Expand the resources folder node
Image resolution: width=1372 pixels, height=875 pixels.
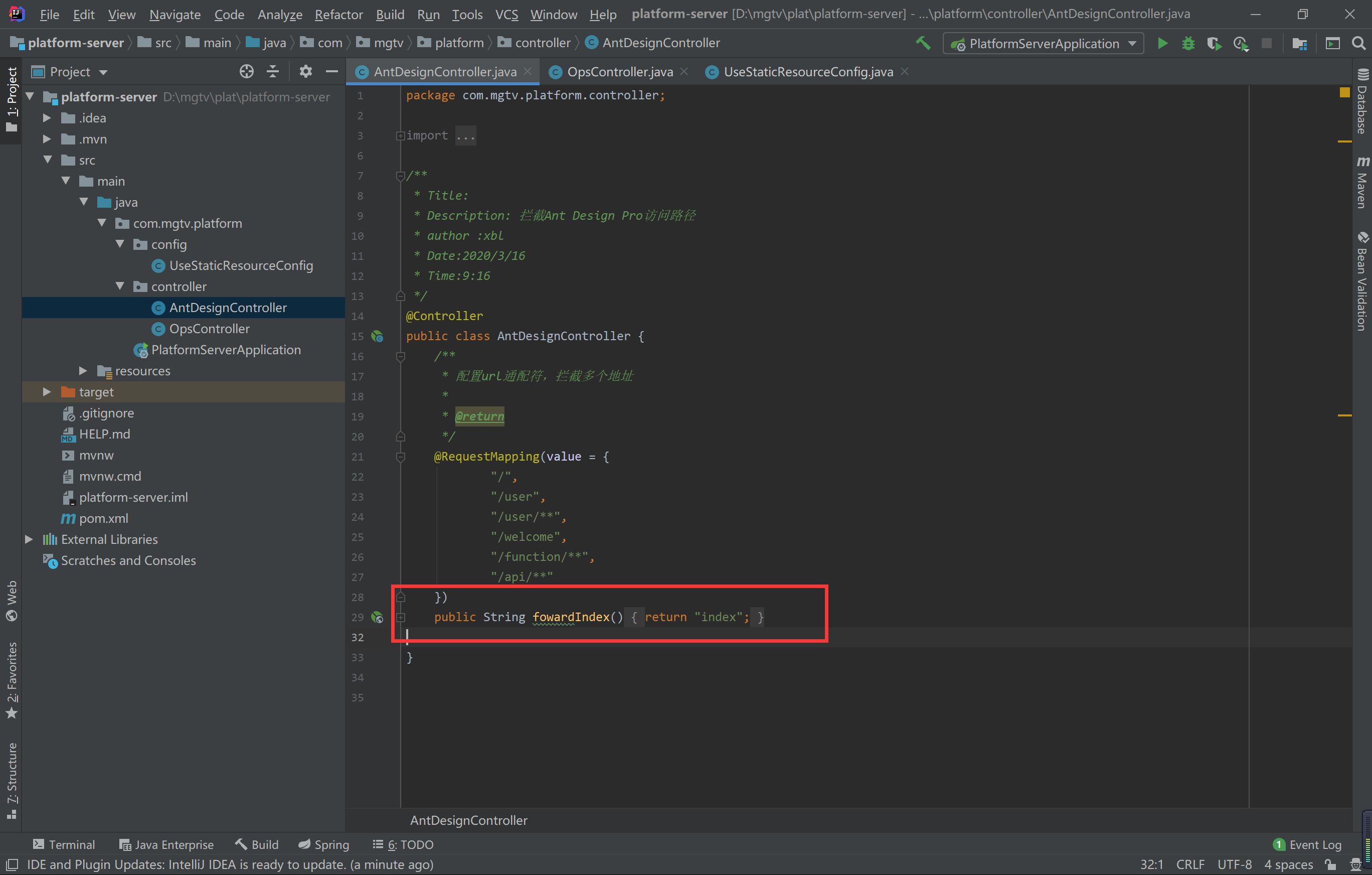pyautogui.click(x=83, y=371)
